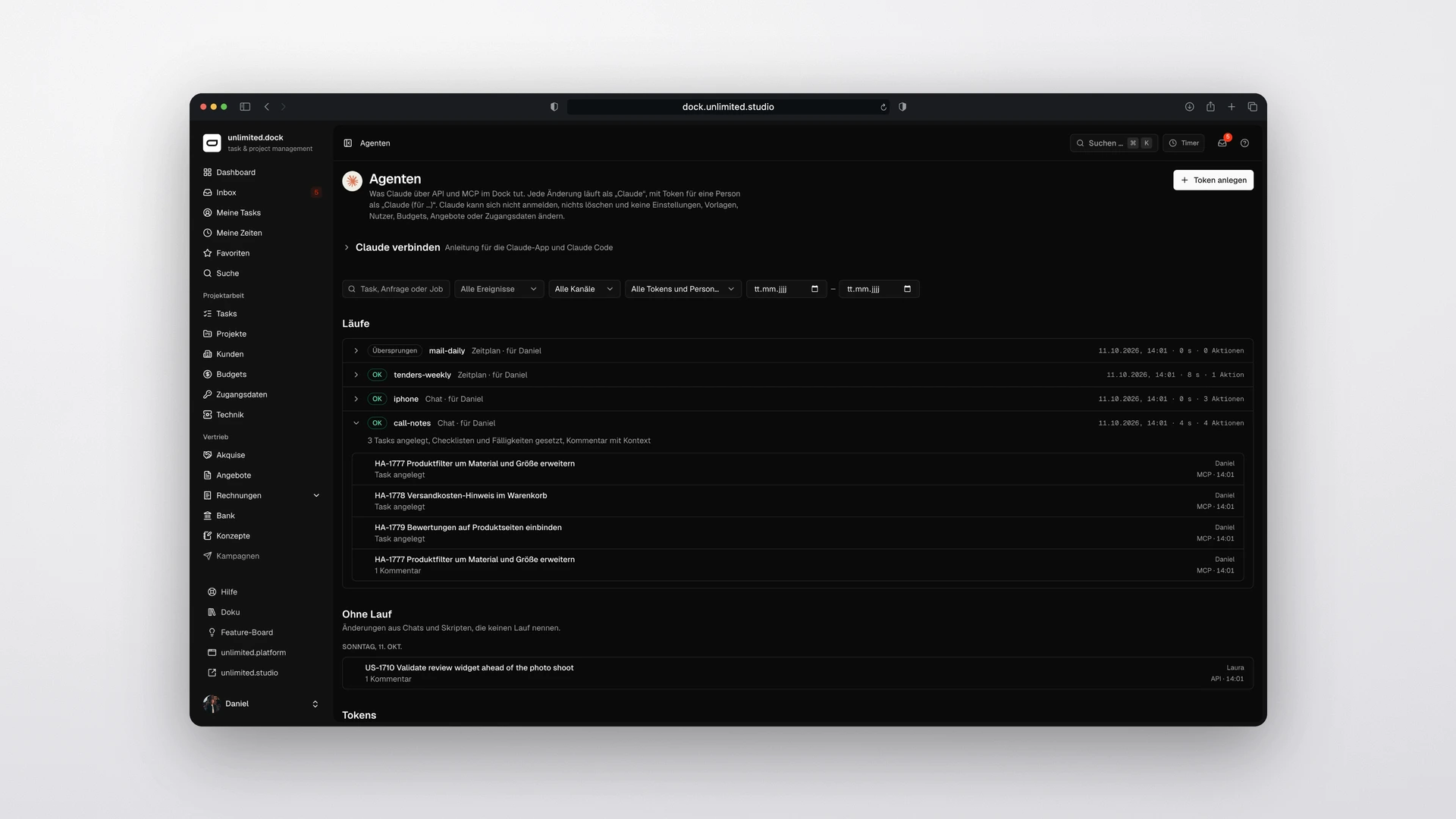Click the Task, Anfrage oder Job search field

tap(396, 289)
